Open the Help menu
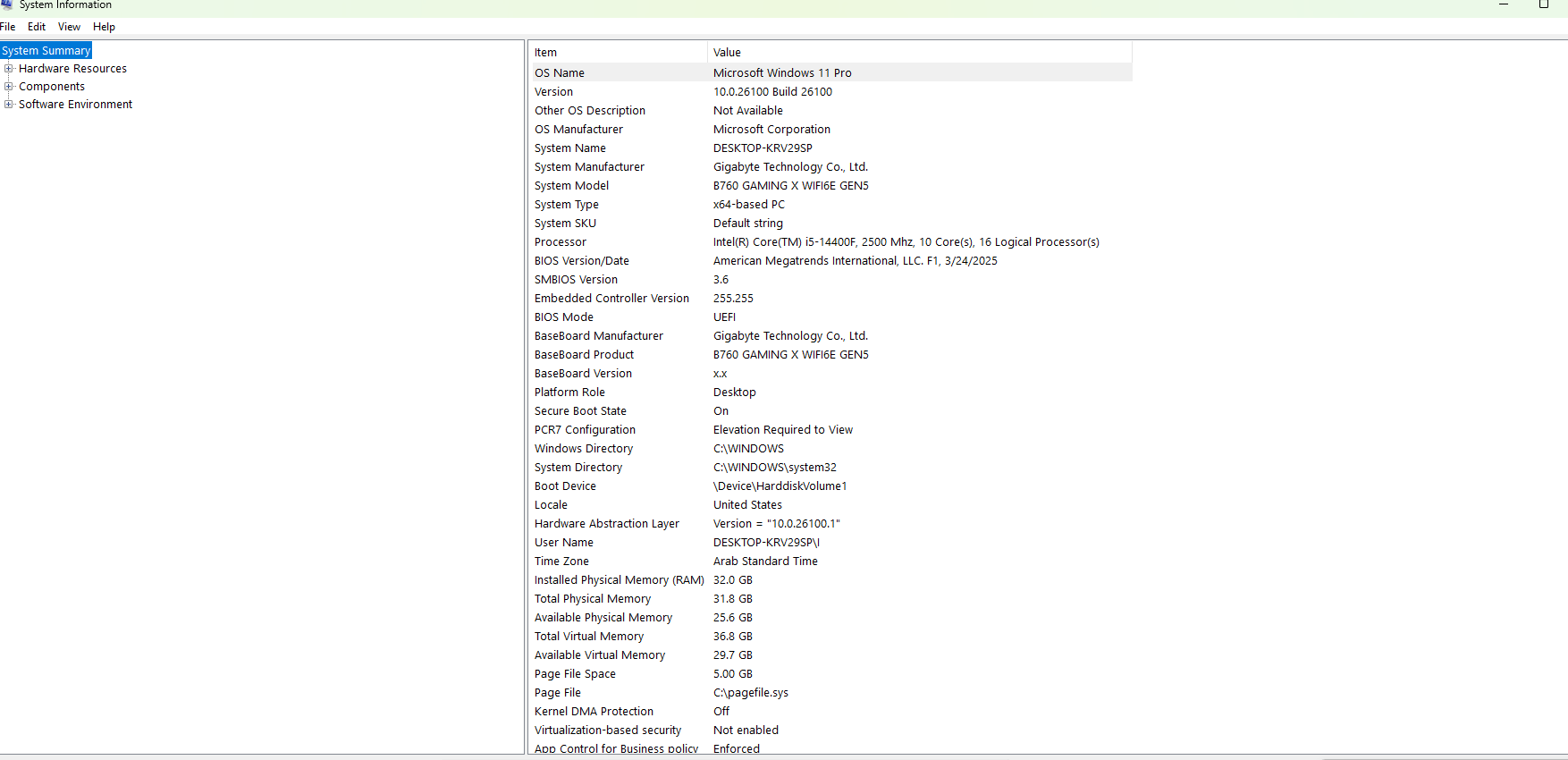 104,27
